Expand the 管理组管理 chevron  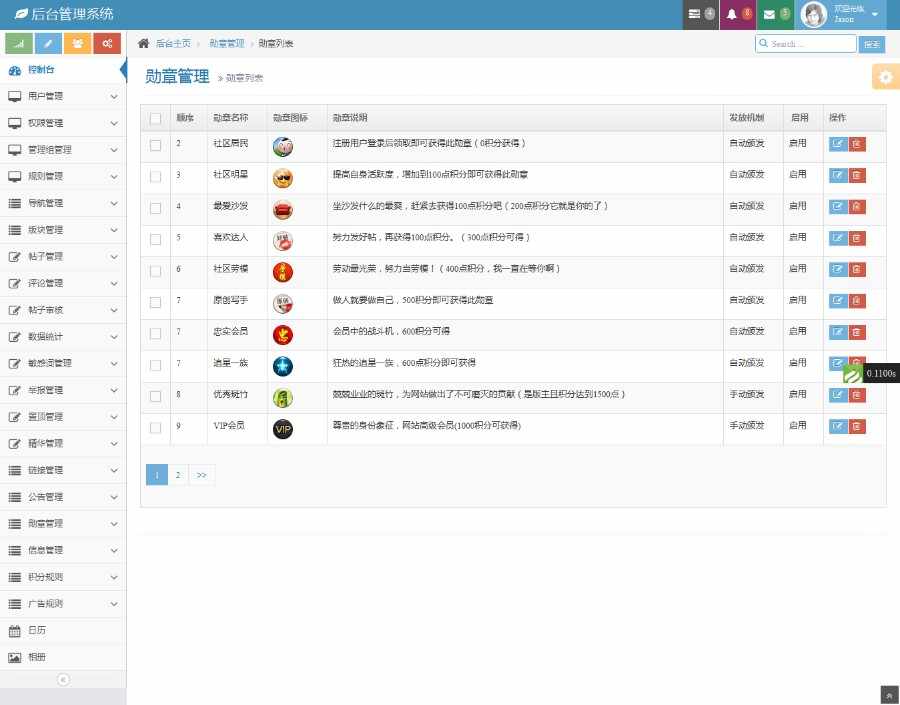114,150
